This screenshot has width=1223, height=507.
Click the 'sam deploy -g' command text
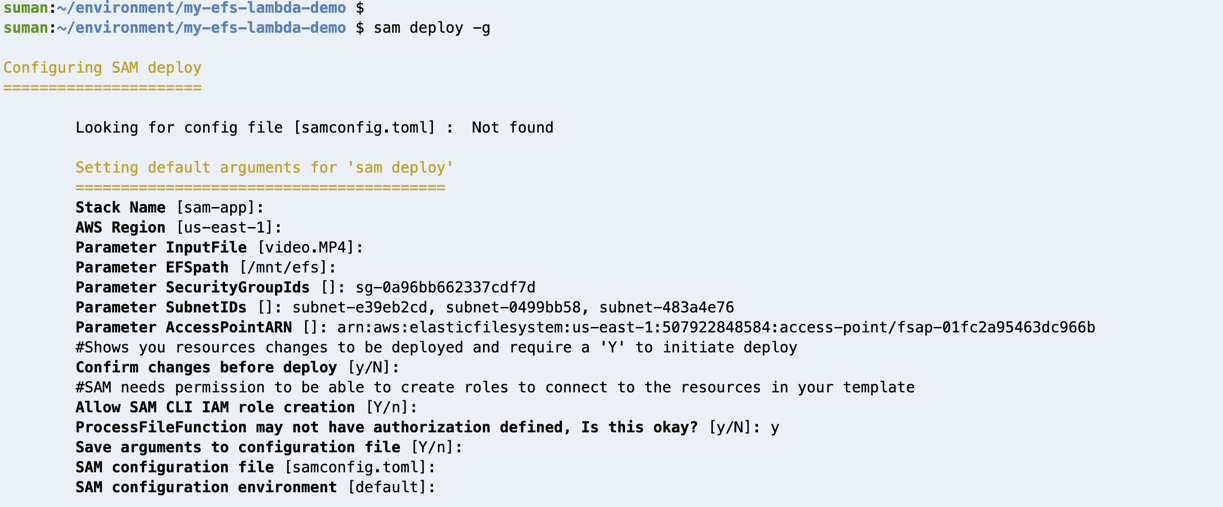click(x=432, y=28)
